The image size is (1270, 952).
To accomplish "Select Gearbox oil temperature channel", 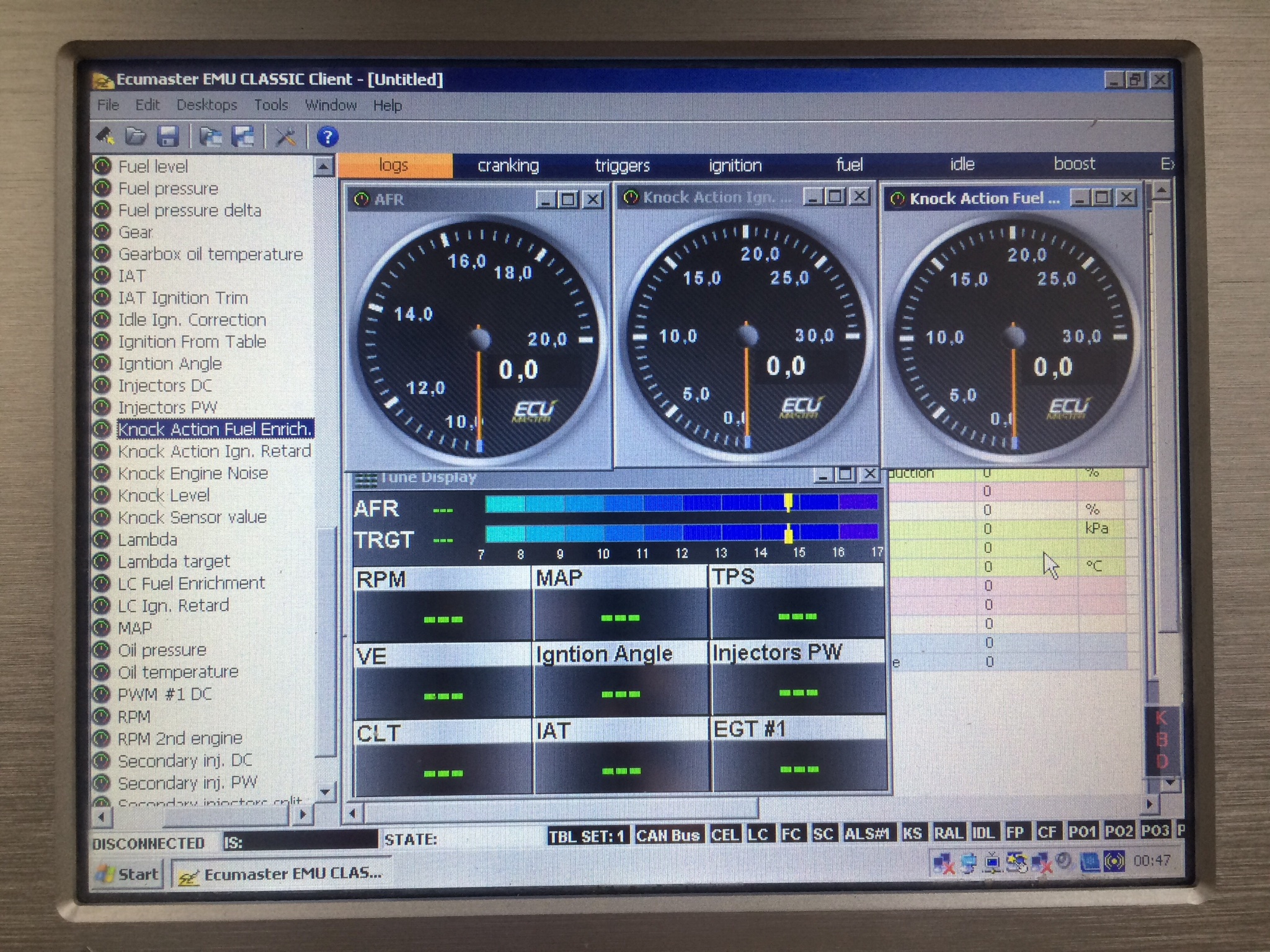I will coord(210,254).
